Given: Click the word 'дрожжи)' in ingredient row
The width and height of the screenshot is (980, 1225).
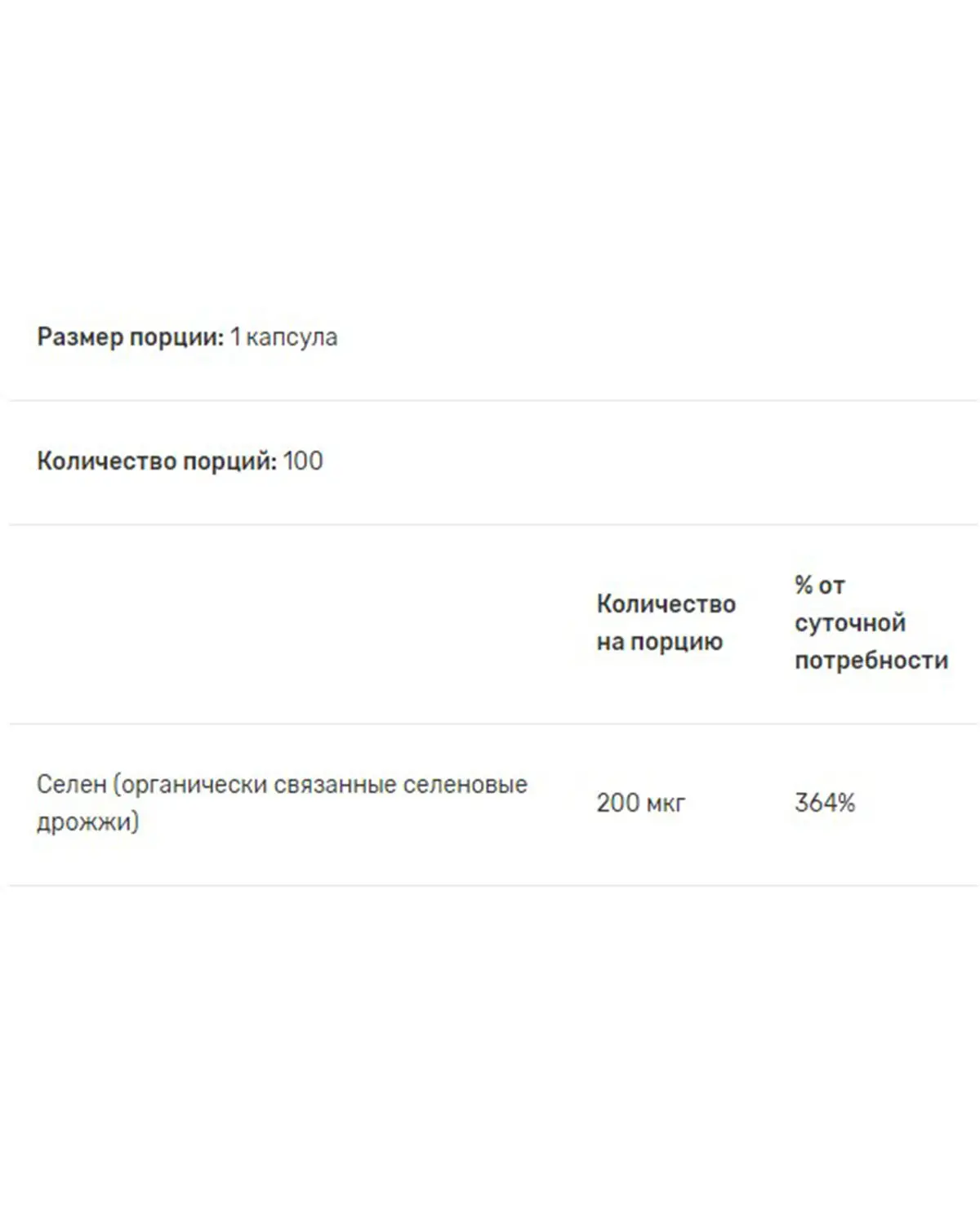Looking at the screenshot, I should [x=87, y=822].
